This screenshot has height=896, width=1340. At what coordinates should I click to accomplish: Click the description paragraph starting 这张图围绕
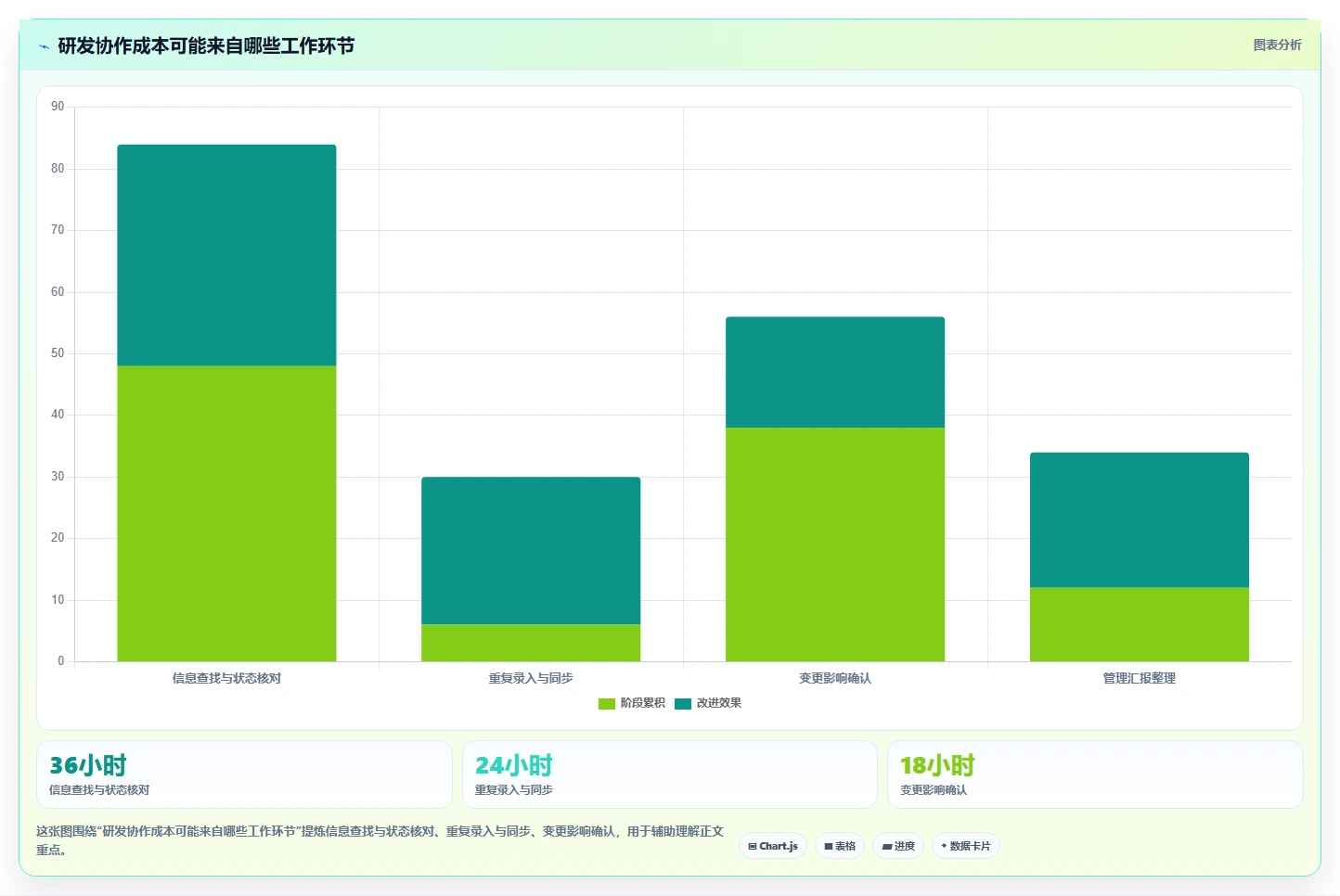[x=380, y=840]
